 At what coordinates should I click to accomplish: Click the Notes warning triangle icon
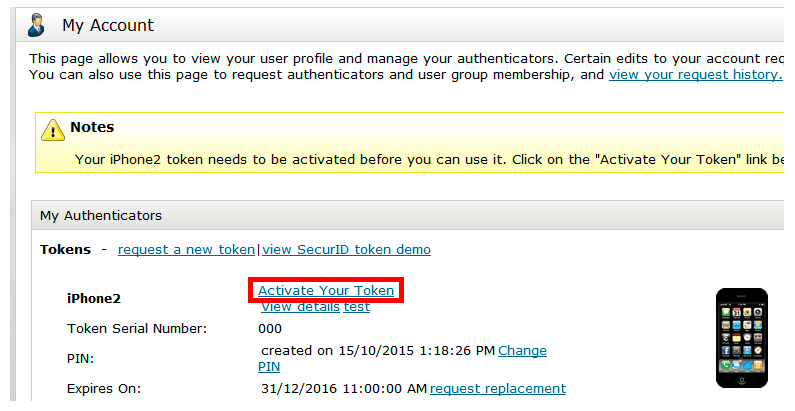coord(52,129)
